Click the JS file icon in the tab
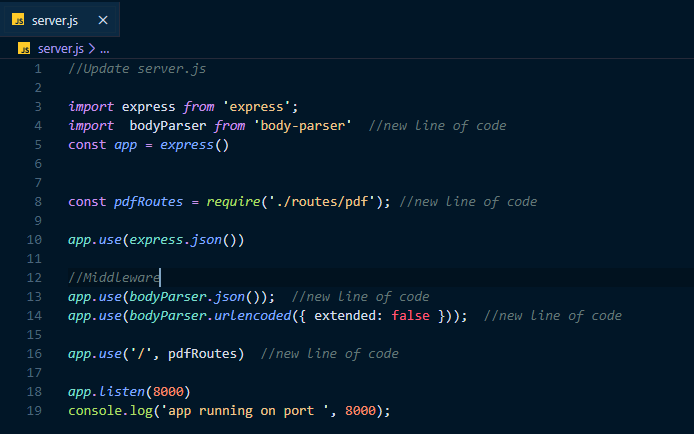 tap(18, 20)
